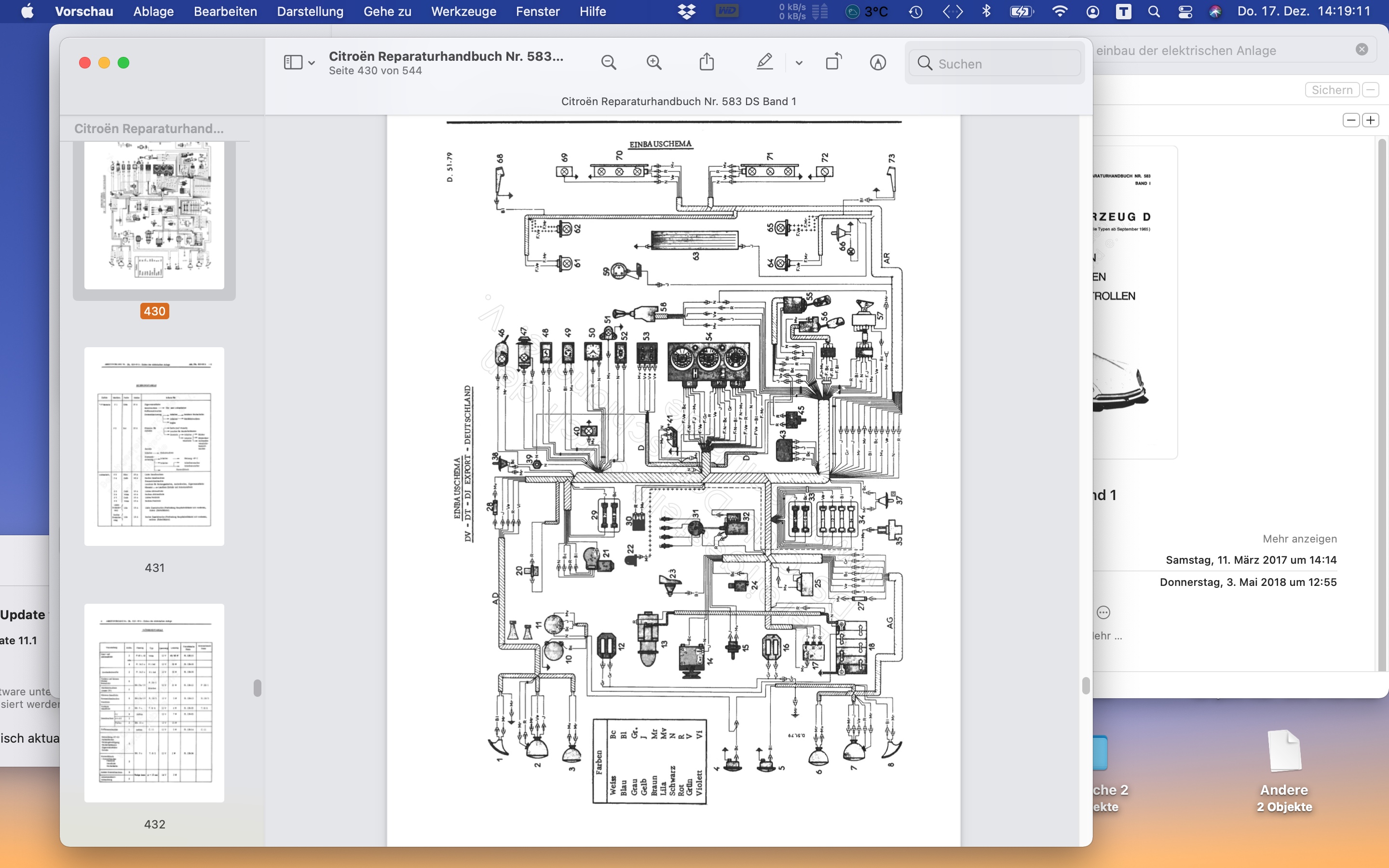Open the Darstellung menu

point(310,12)
